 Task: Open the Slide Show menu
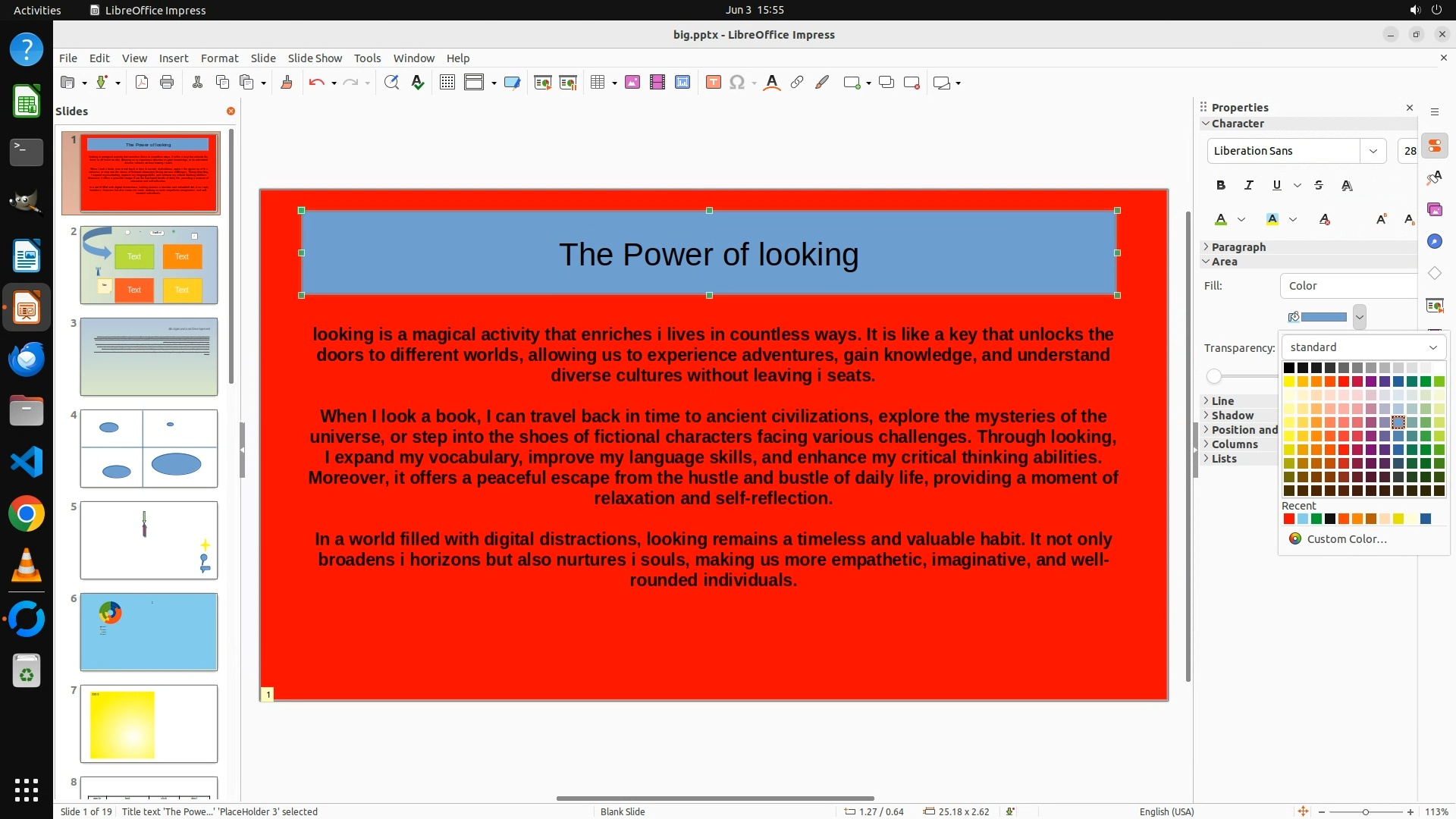click(x=315, y=58)
